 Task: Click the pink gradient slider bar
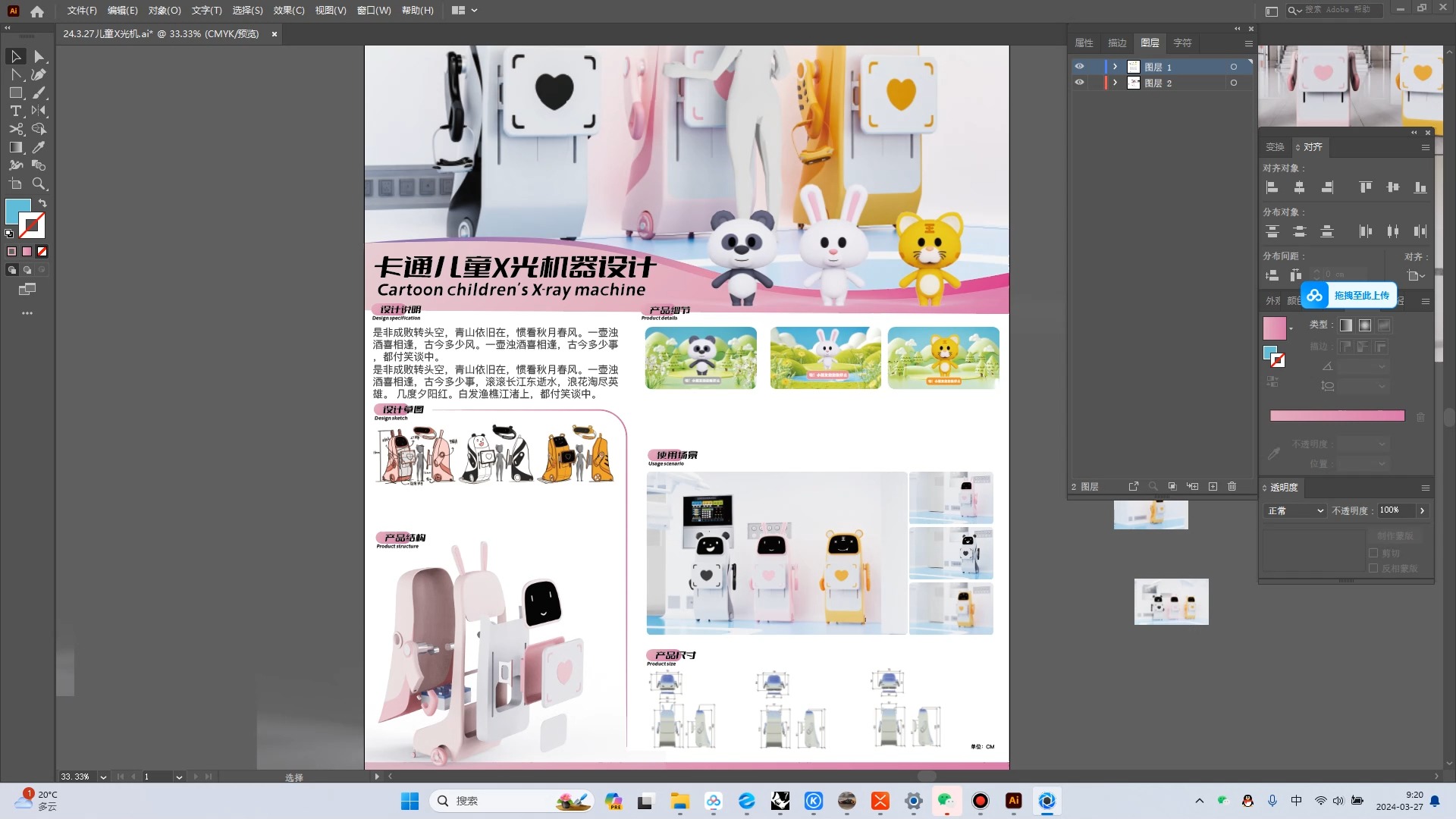pyautogui.click(x=1337, y=416)
